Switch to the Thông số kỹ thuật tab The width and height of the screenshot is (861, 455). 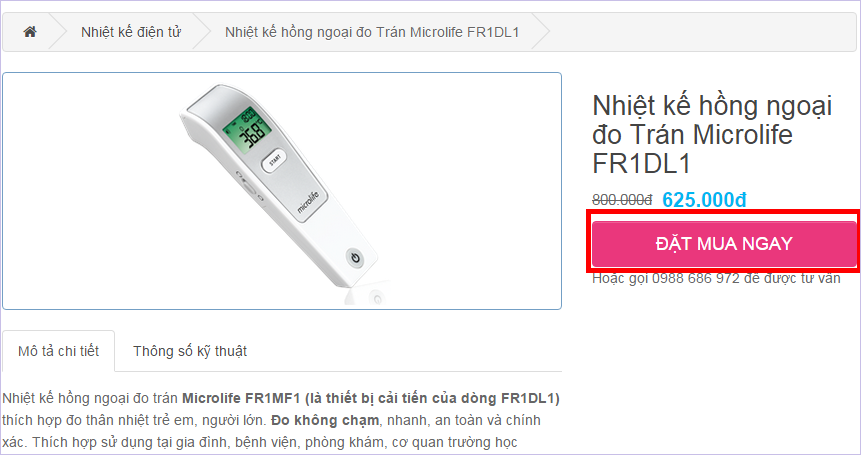(190, 351)
